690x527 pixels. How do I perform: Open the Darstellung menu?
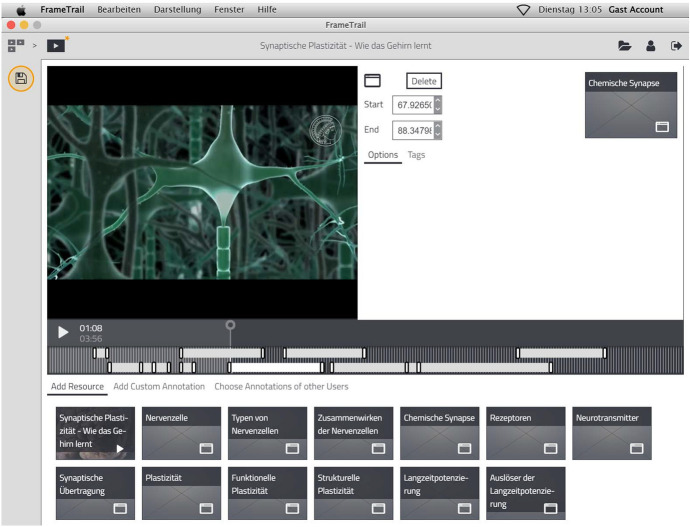[x=177, y=9]
